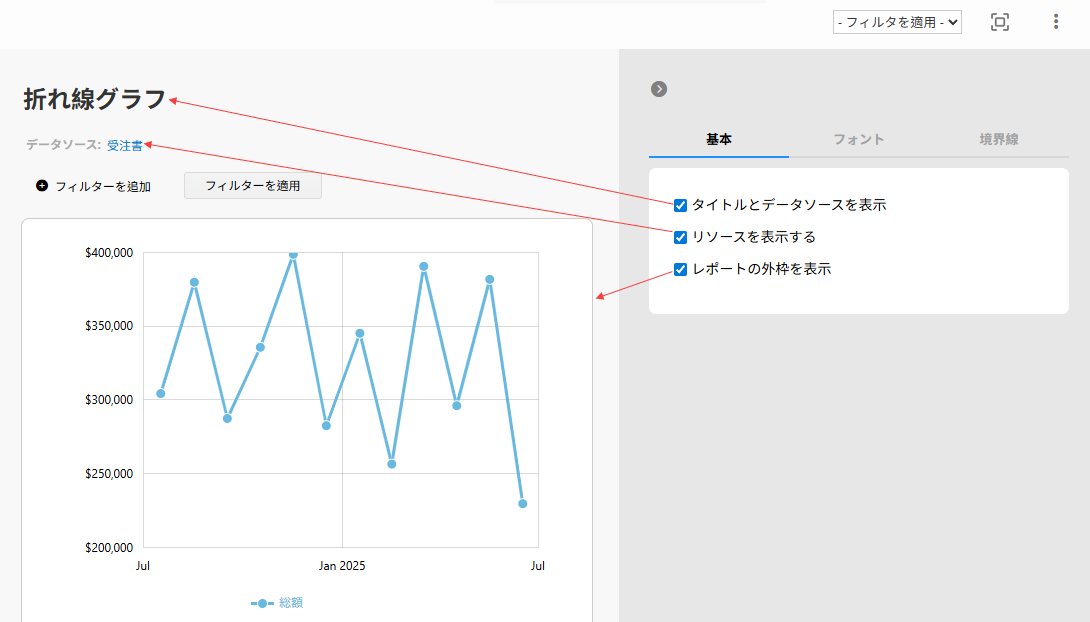Switch to the フォント tab
Image resolution: width=1090 pixels, height=622 pixels.
858,140
